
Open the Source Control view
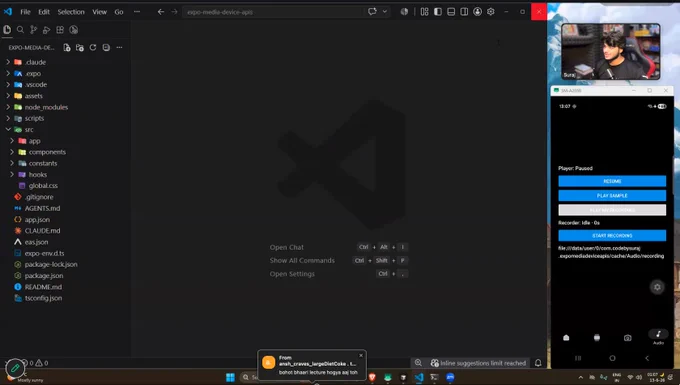(33, 29)
